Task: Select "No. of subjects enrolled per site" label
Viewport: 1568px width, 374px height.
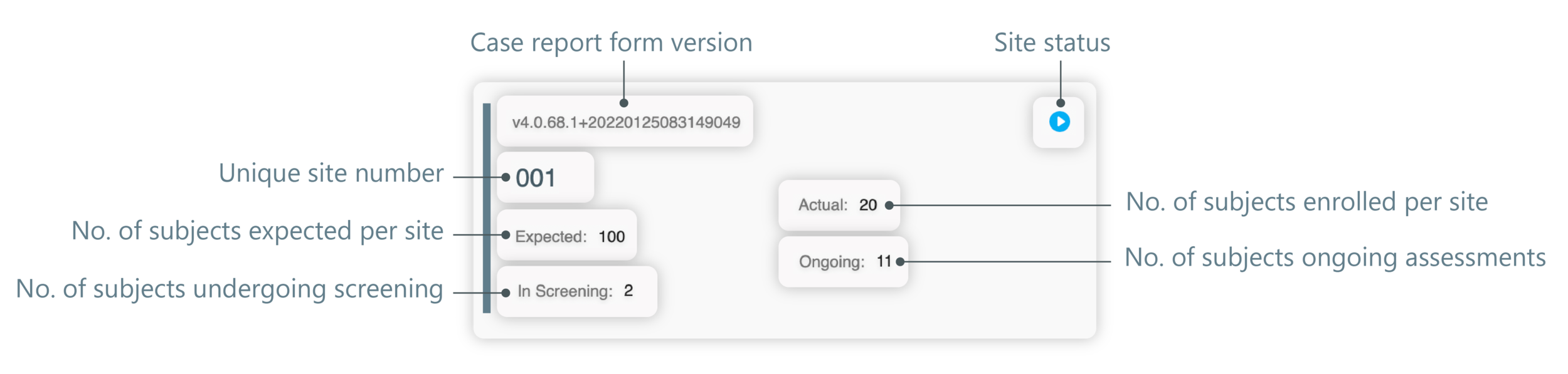Action: (1306, 202)
